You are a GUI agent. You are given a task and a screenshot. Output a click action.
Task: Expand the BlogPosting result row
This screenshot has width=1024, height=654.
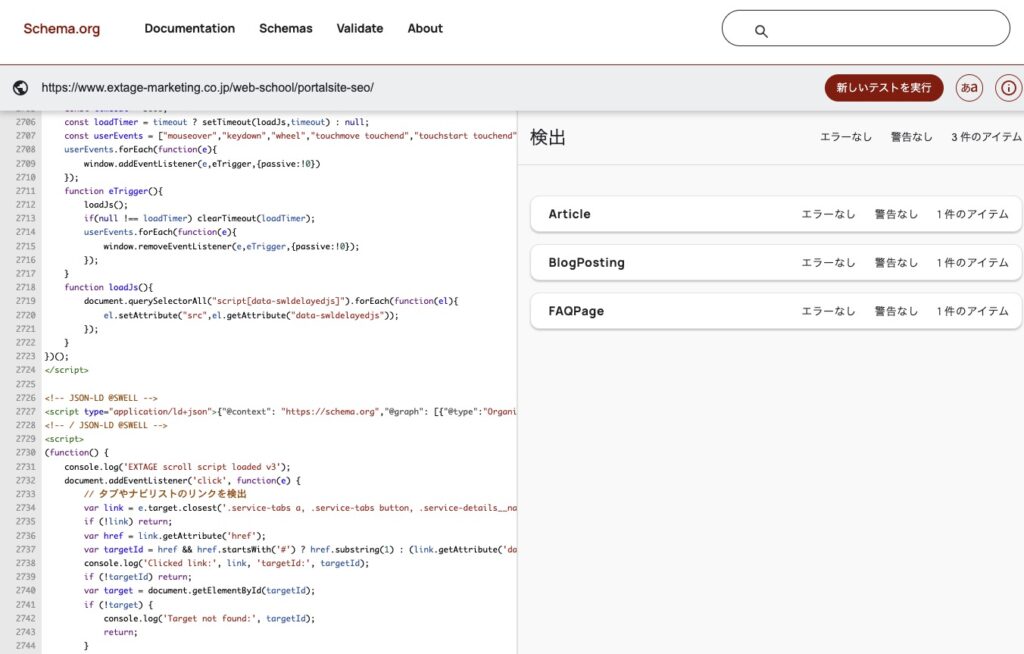click(x=776, y=263)
